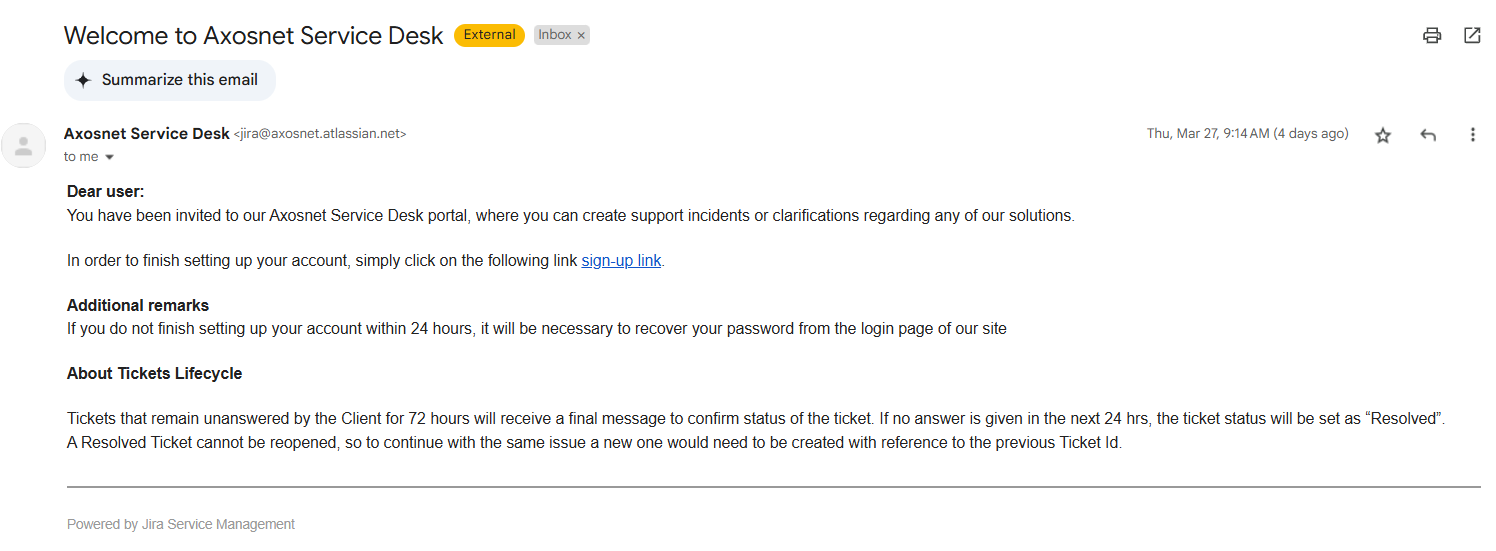
Task: Open the sign-up link in the email
Action: click(x=621, y=261)
